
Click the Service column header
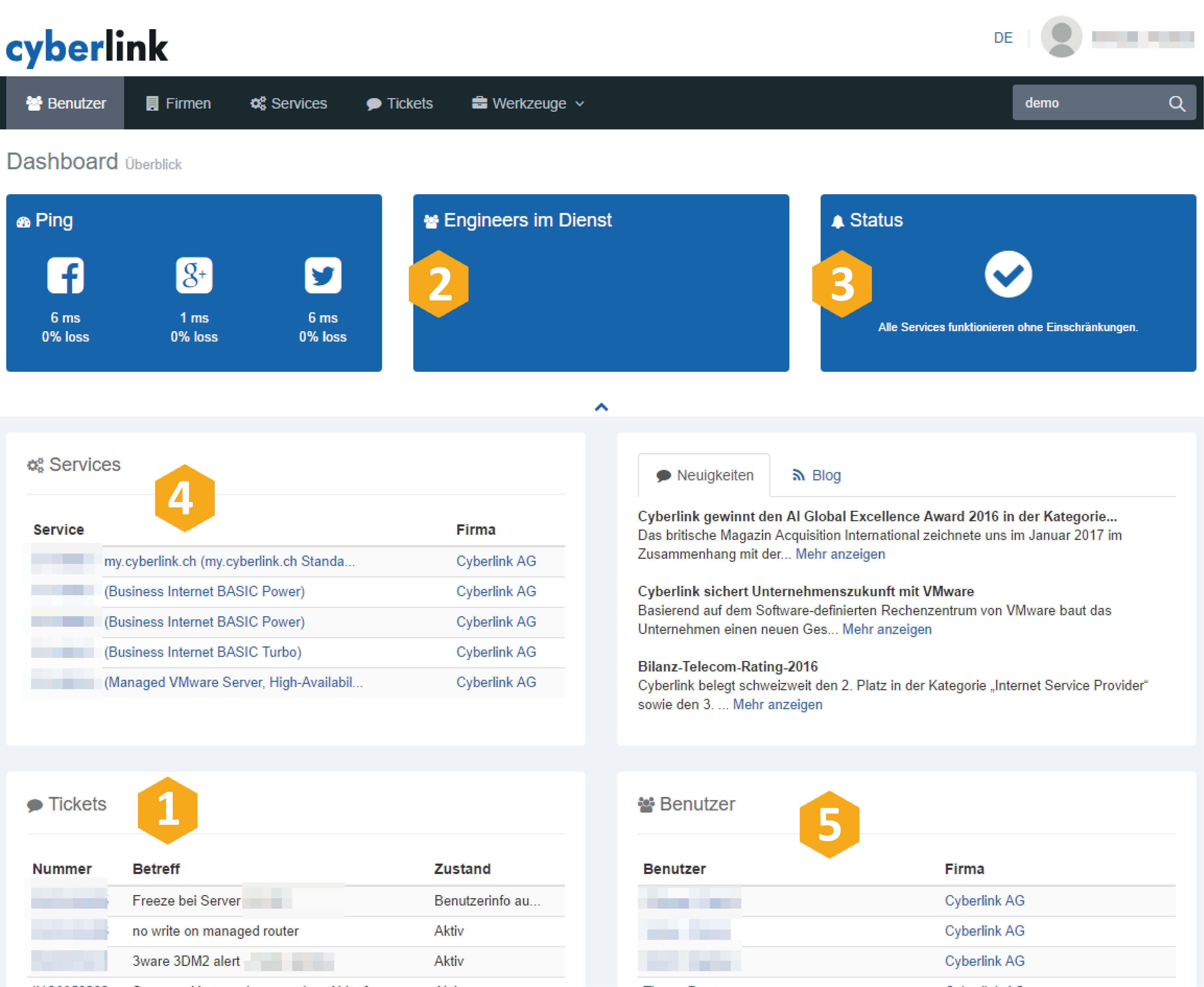[x=59, y=530]
